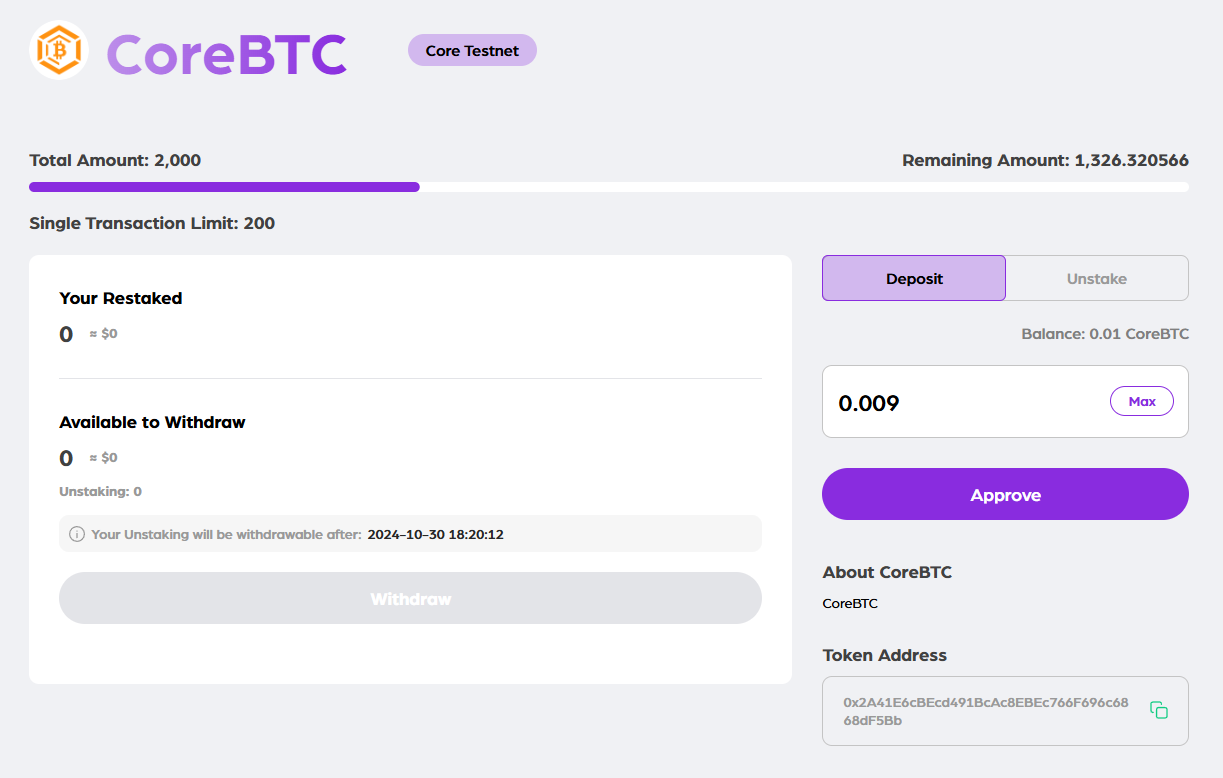Switch to the Deposit tab
The width and height of the screenshot is (1223, 778).
tap(914, 279)
